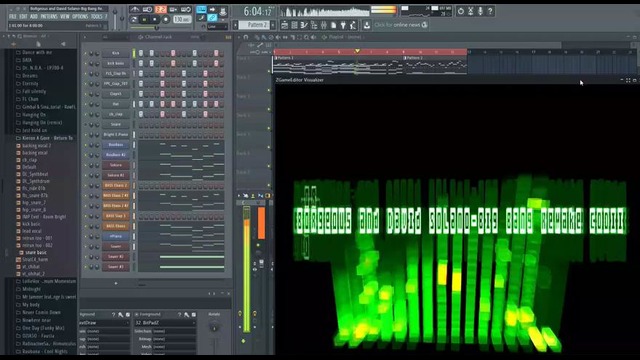This screenshot has width=640, height=360.
Task: Toggle the 3.2 countdown before recording
Action: (161, 9)
